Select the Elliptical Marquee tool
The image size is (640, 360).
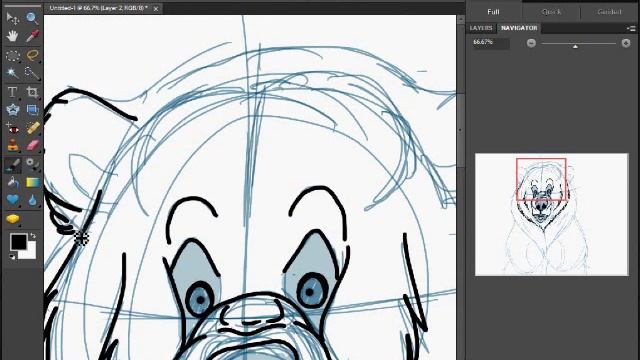tap(13, 56)
